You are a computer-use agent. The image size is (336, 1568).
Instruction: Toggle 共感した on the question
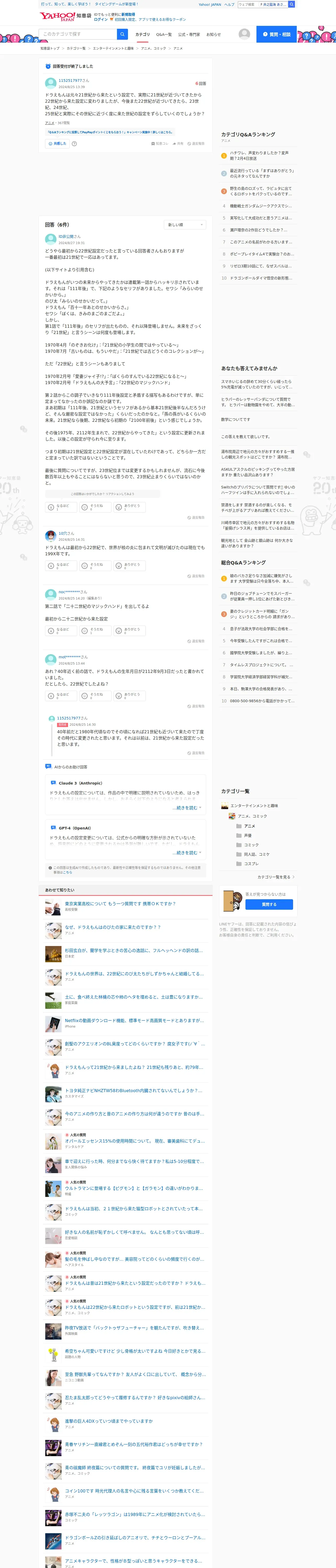57,144
